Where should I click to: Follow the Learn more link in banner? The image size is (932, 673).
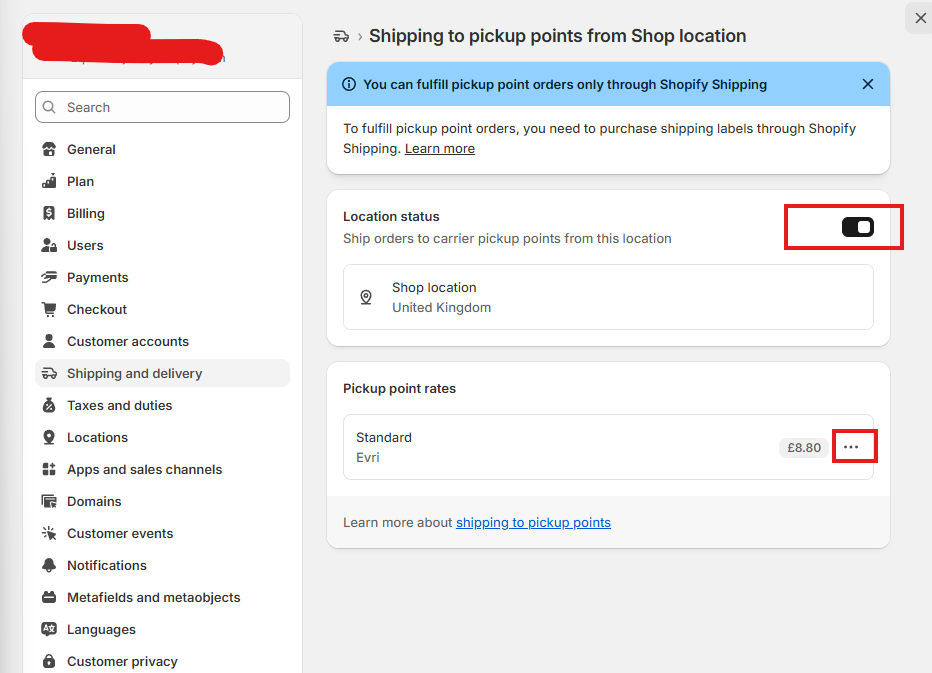click(440, 149)
